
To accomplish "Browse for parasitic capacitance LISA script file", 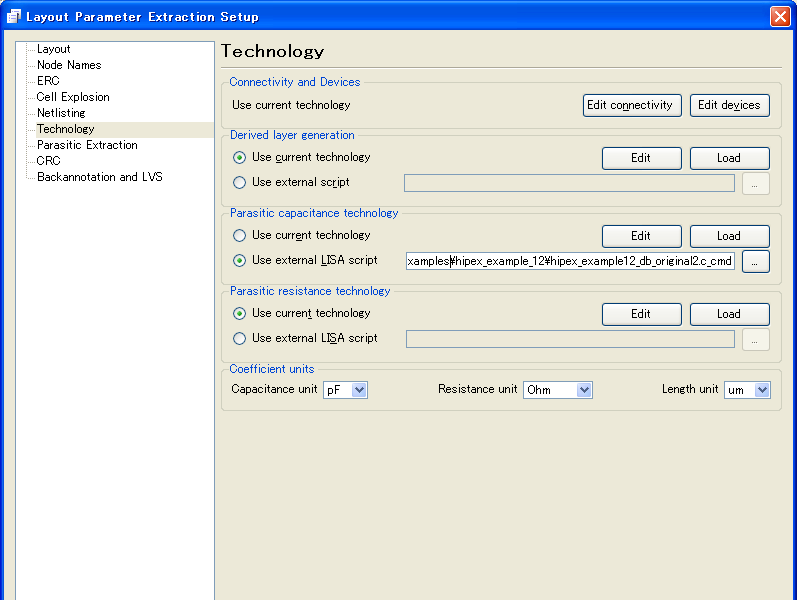I will coord(755,261).
